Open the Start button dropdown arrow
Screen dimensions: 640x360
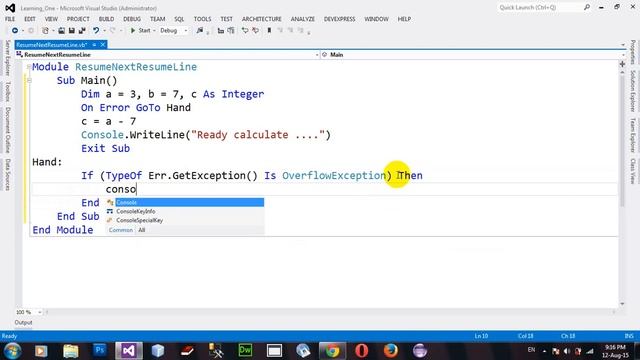click(154, 31)
